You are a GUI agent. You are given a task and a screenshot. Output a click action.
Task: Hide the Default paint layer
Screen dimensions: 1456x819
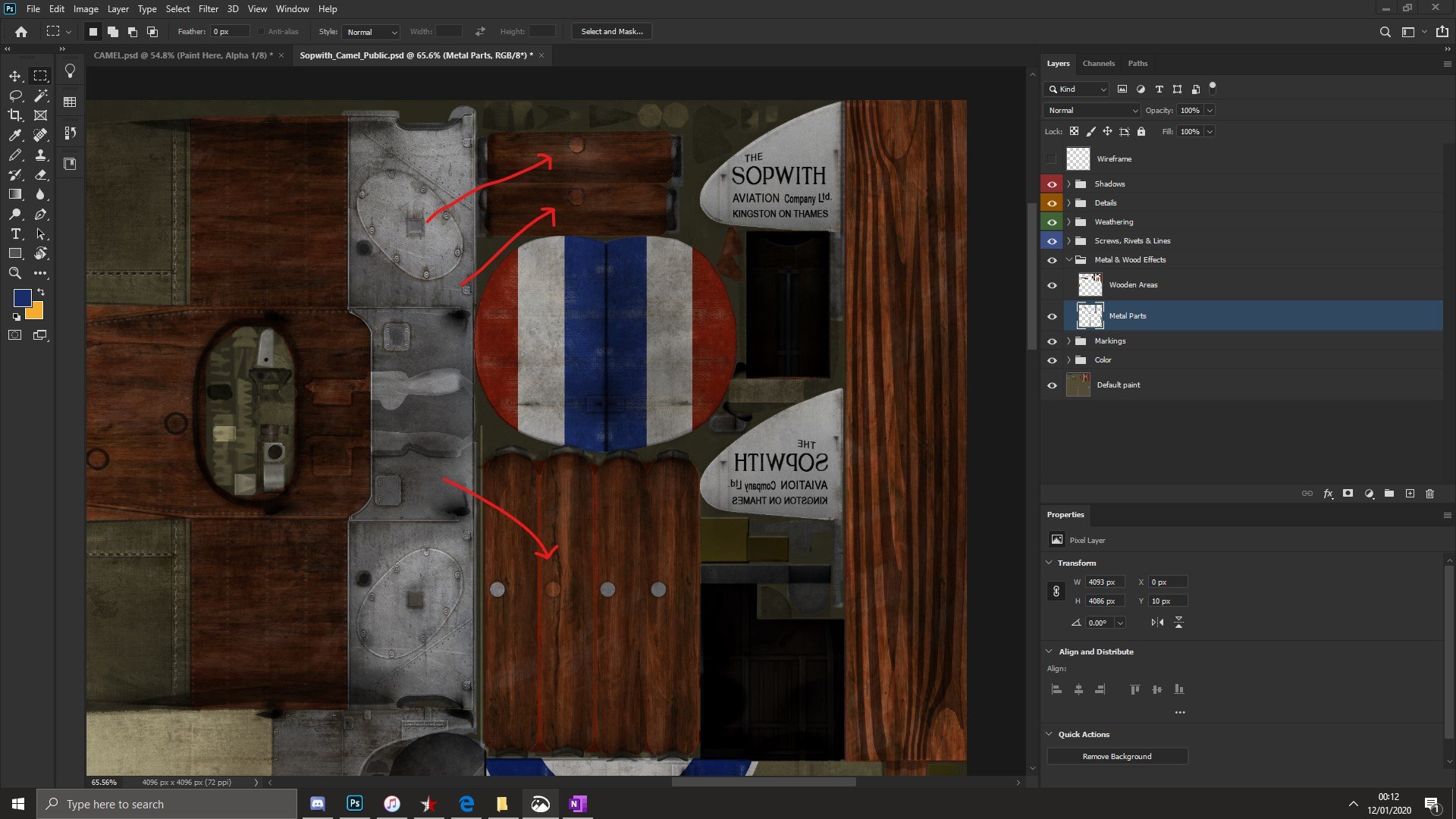1052,385
